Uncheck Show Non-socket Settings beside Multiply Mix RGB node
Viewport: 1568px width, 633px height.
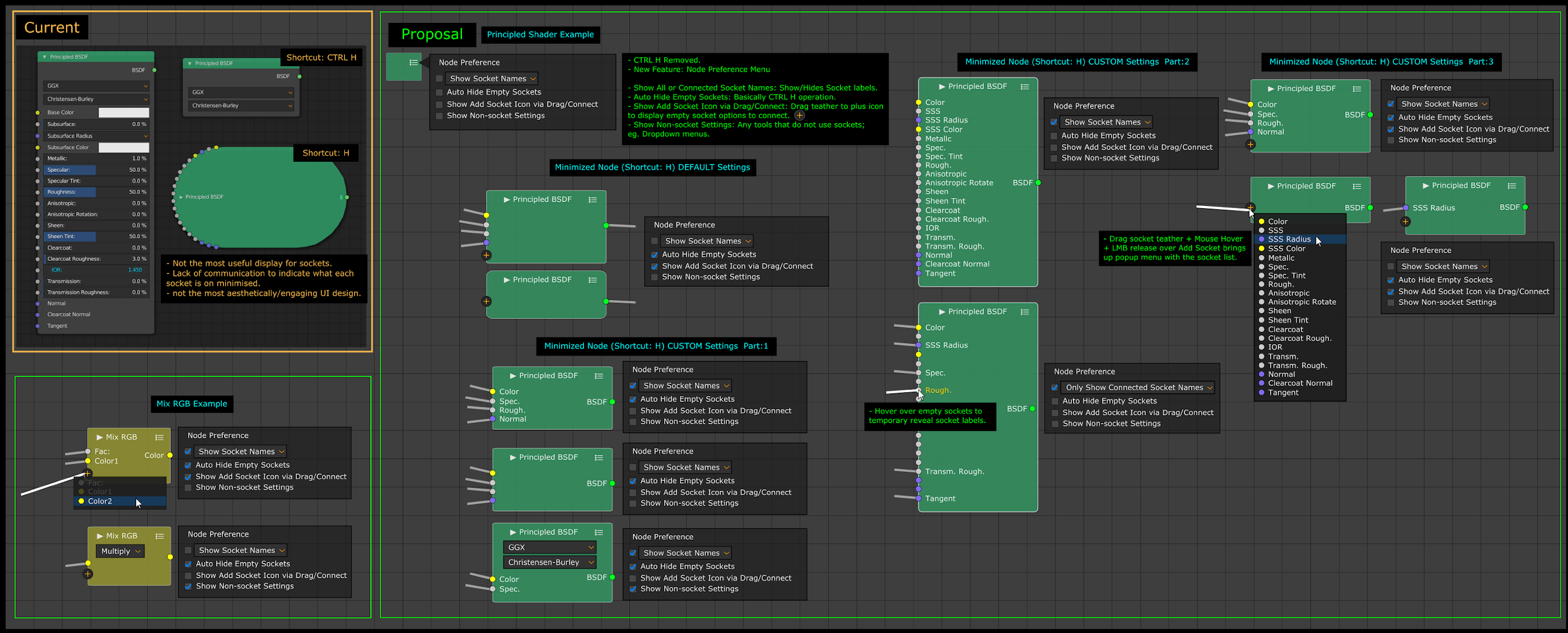(189, 587)
